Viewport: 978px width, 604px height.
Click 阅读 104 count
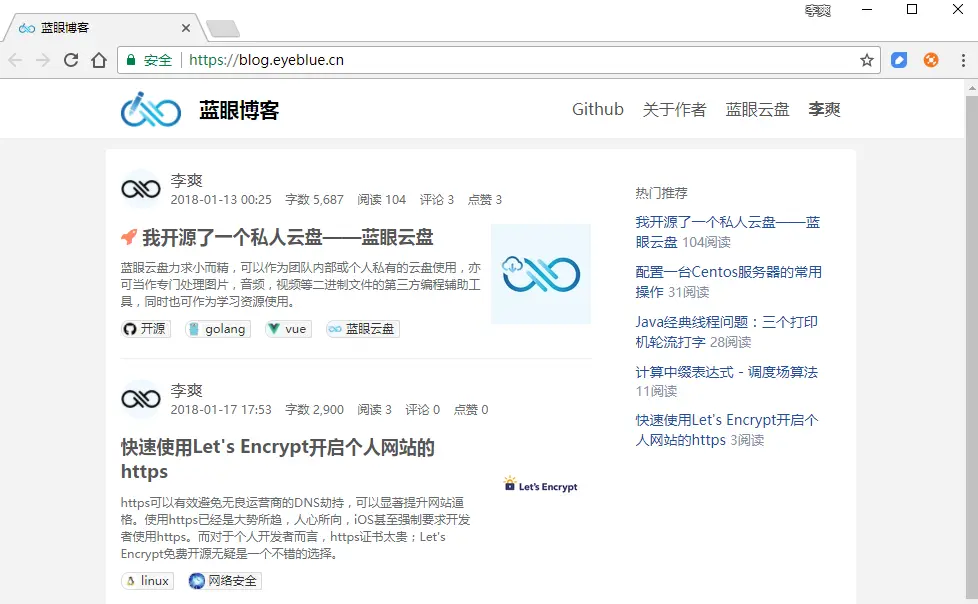coord(382,200)
